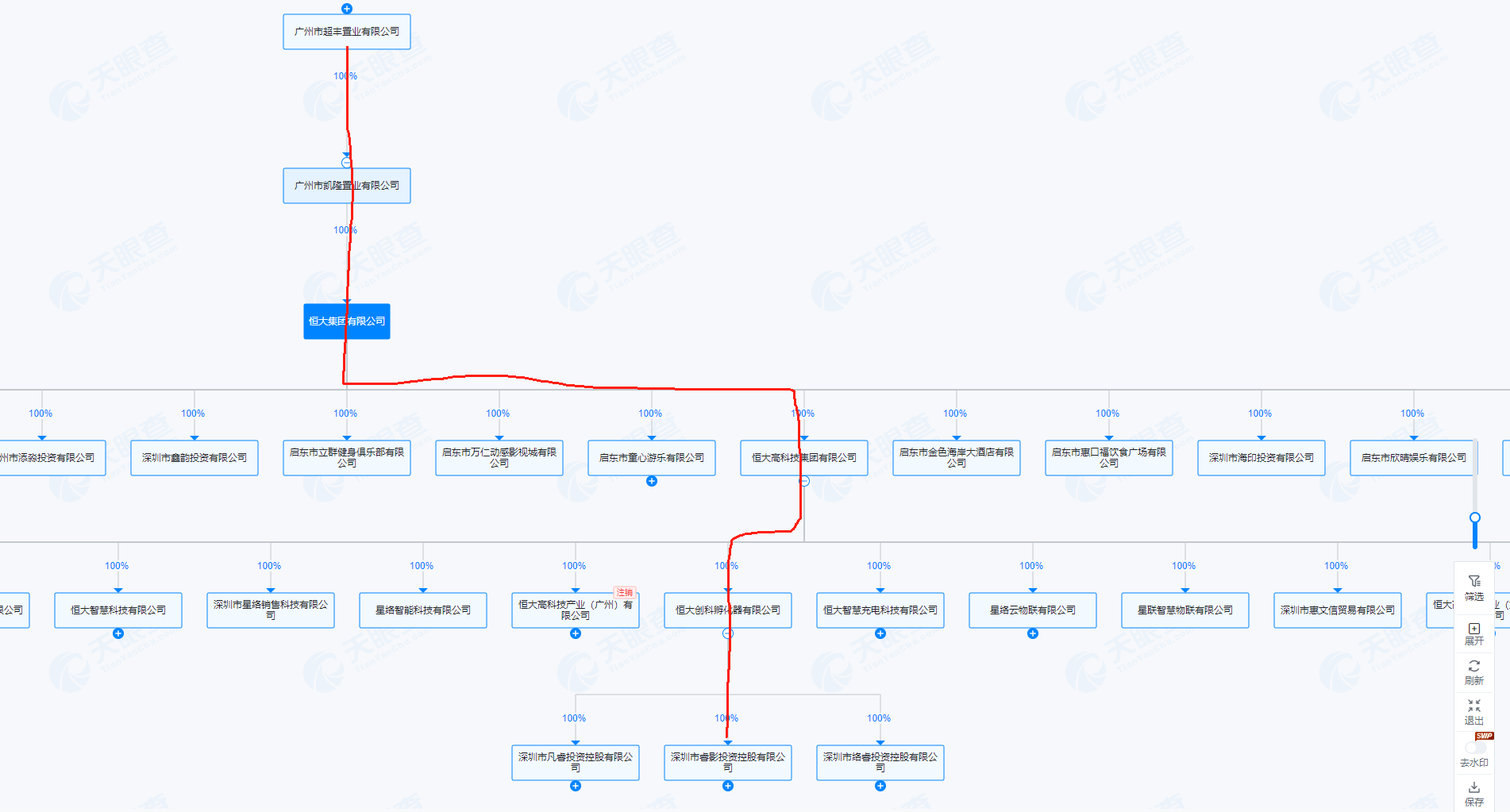Open 启东市万仁动感影视城有限公司 node
The width and height of the screenshot is (1510, 812).
tap(499, 458)
